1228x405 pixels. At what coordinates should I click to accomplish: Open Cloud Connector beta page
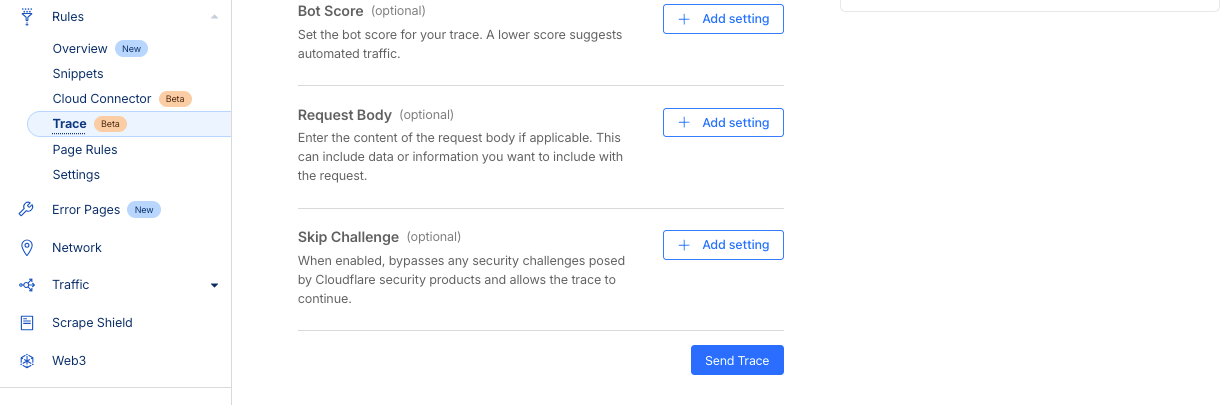point(102,99)
